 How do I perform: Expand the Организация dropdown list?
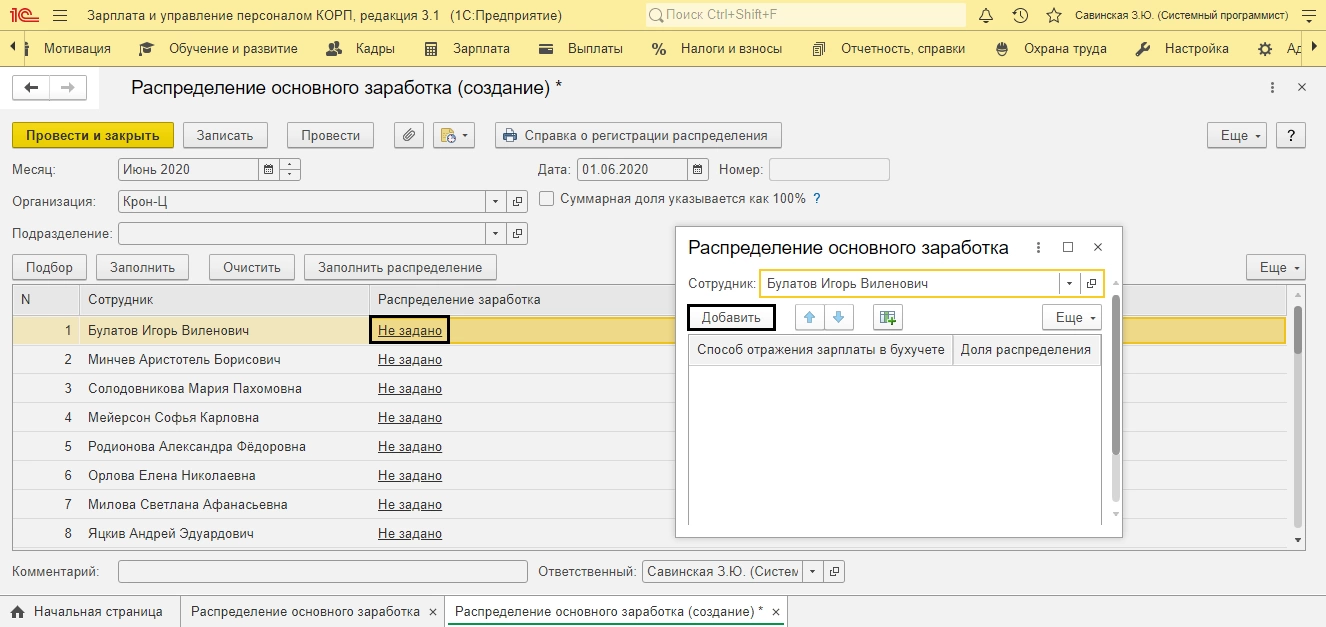pyautogui.click(x=496, y=202)
